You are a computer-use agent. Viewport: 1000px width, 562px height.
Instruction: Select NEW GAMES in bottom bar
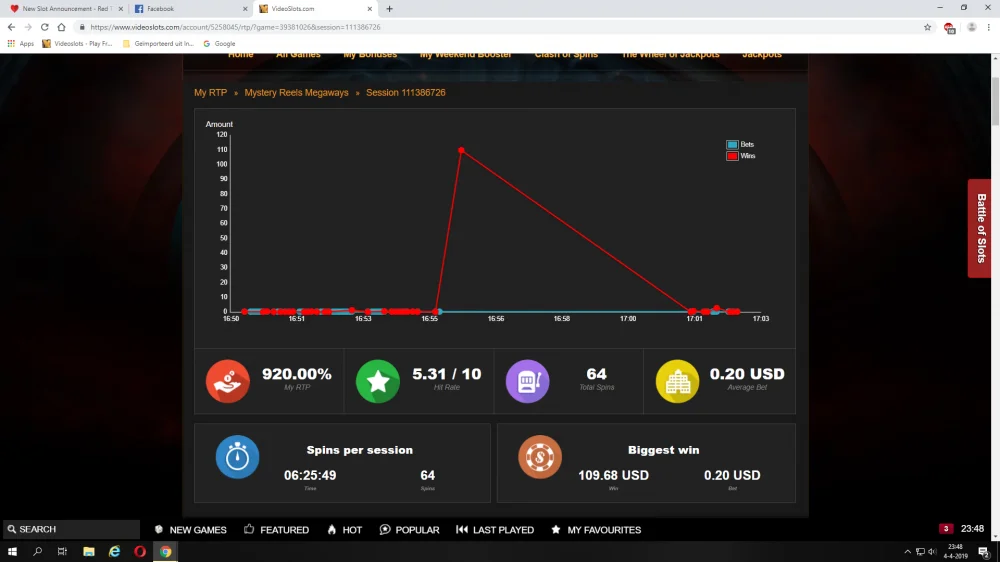[191, 529]
